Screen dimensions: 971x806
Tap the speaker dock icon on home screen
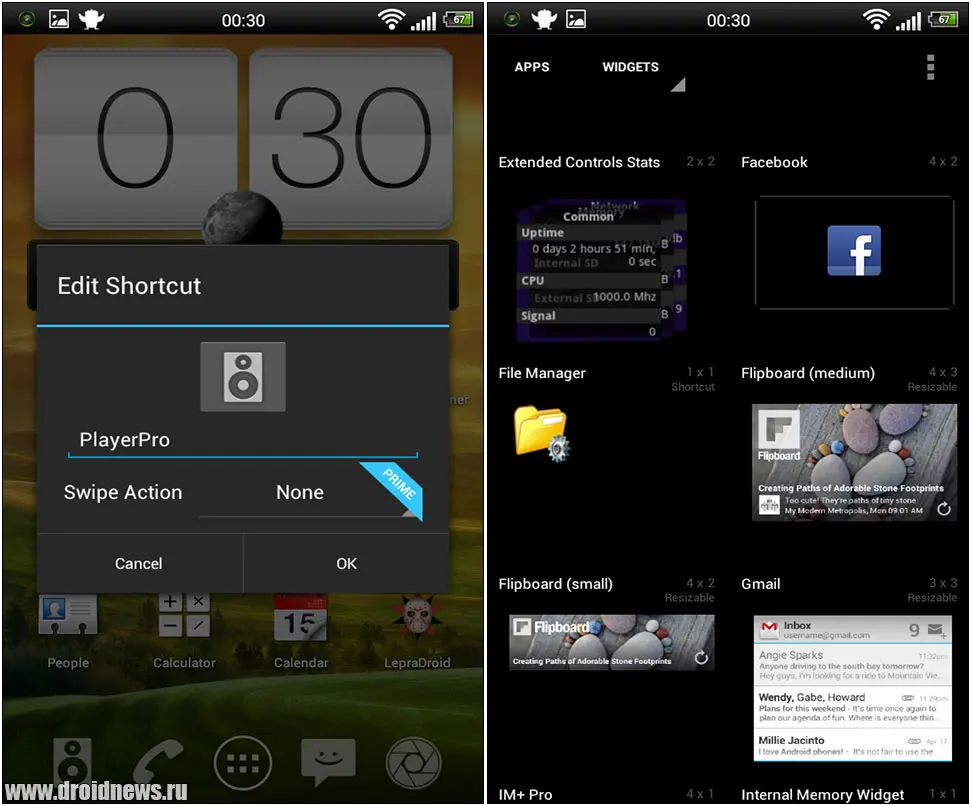pyautogui.click(x=72, y=761)
